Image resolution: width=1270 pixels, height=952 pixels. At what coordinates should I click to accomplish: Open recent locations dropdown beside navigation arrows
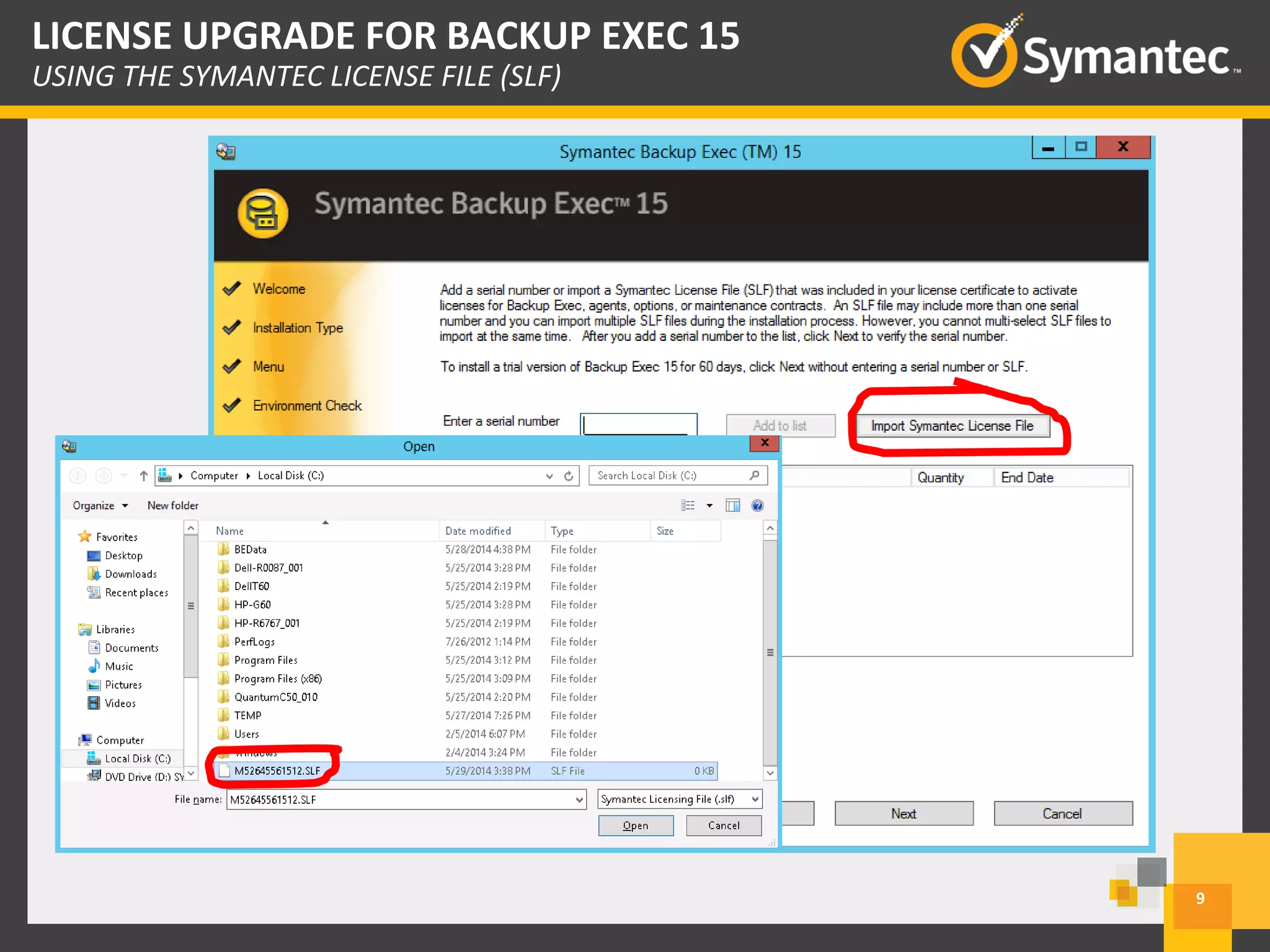[x=124, y=475]
